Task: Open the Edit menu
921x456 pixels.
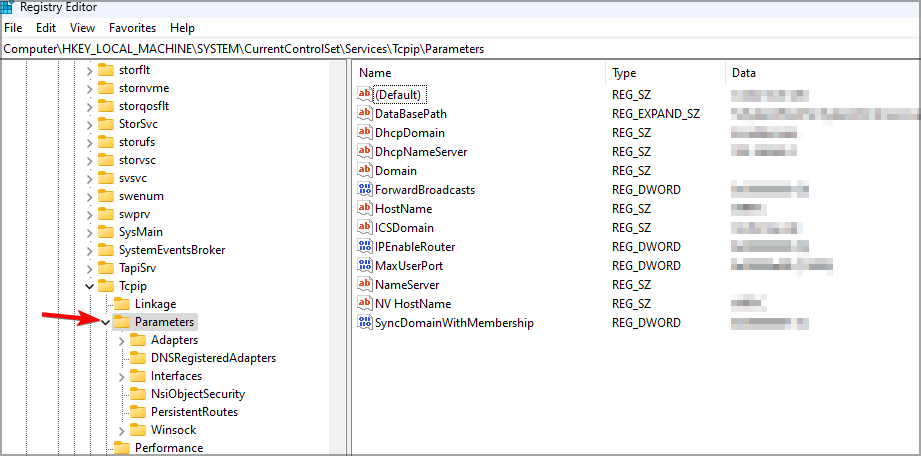Action: point(46,28)
